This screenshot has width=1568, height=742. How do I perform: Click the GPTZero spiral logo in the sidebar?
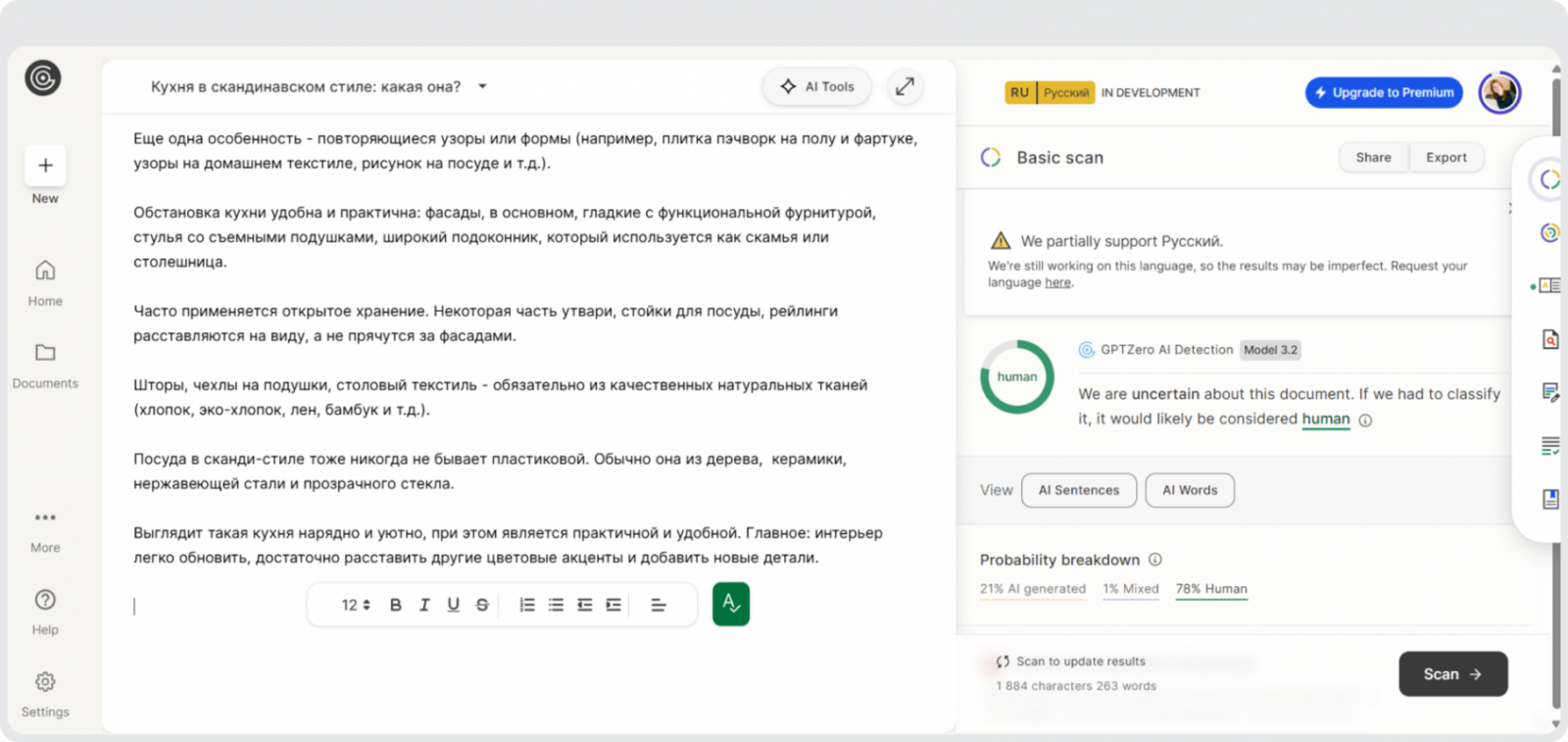[43, 77]
